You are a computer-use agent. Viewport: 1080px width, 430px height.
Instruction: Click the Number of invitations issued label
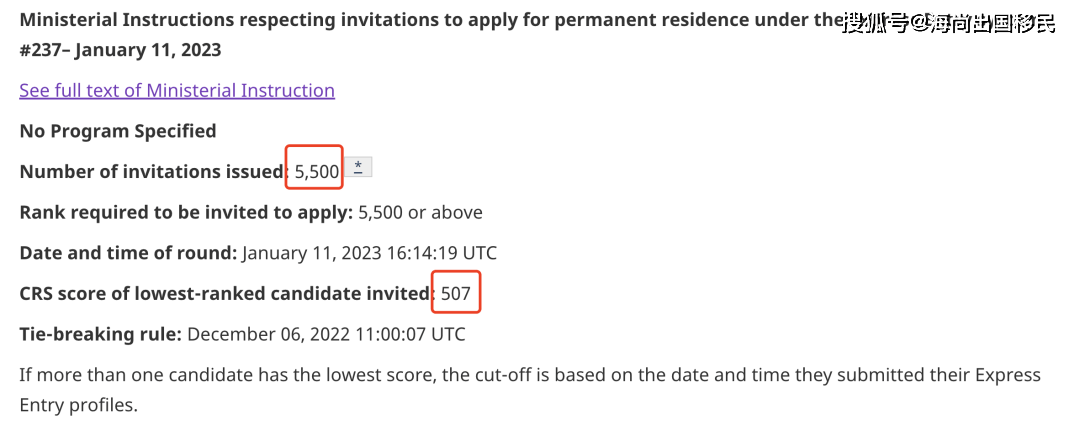click(154, 172)
